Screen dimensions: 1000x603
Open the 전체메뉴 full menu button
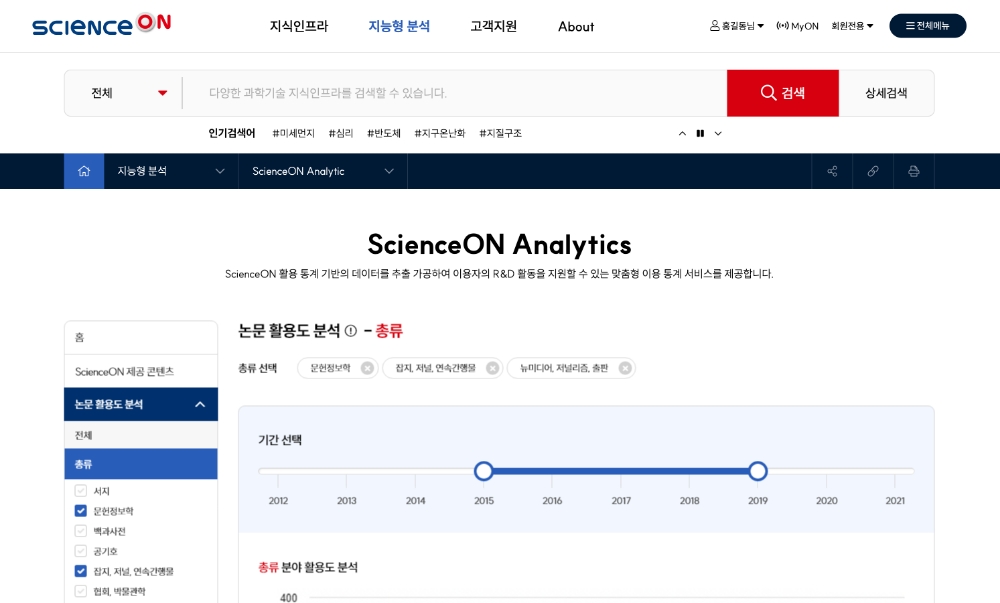pos(927,25)
